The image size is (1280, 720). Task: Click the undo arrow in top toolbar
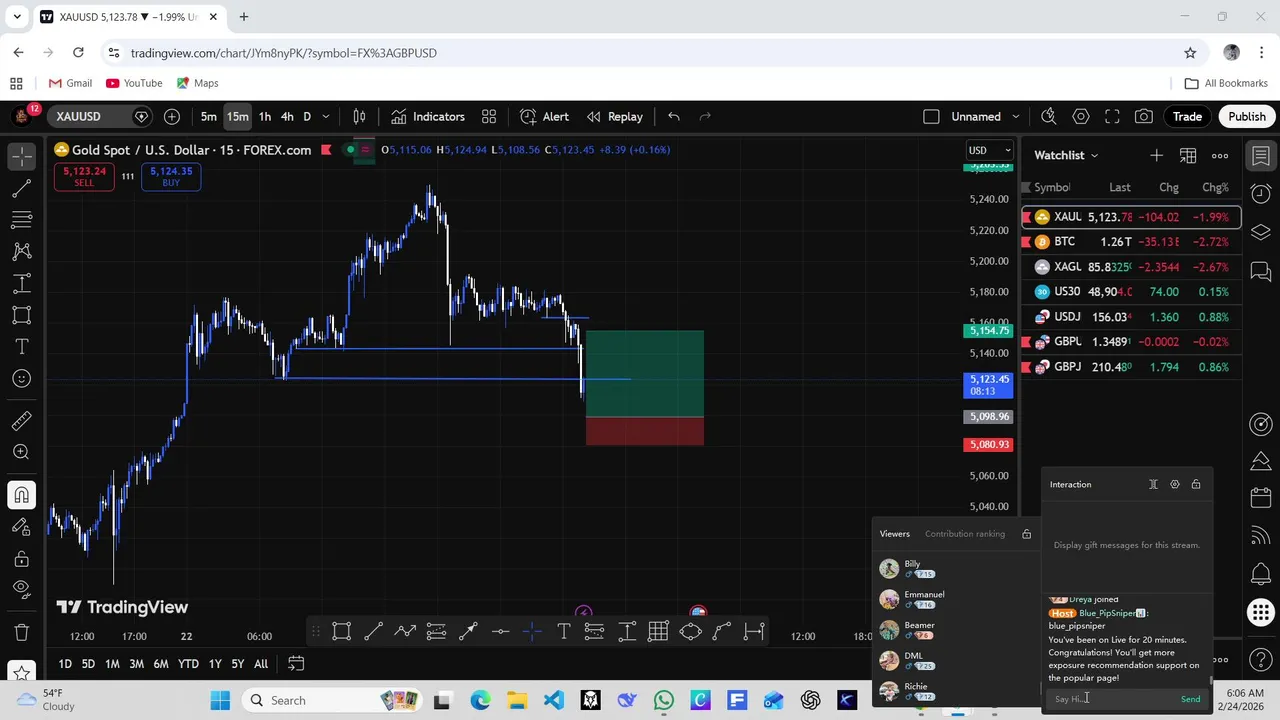(x=674, y=117)
